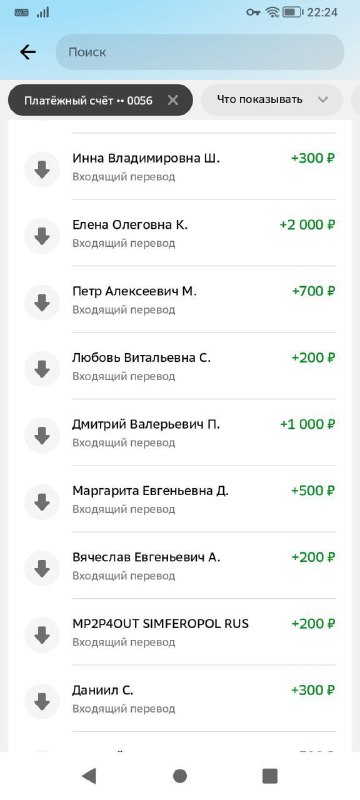Image resolution: width=360 pixels, height=800 pixels.
Task: Tap incoming arrow icon beside Дмитрий Валерьевич П.
Action: 42,436
